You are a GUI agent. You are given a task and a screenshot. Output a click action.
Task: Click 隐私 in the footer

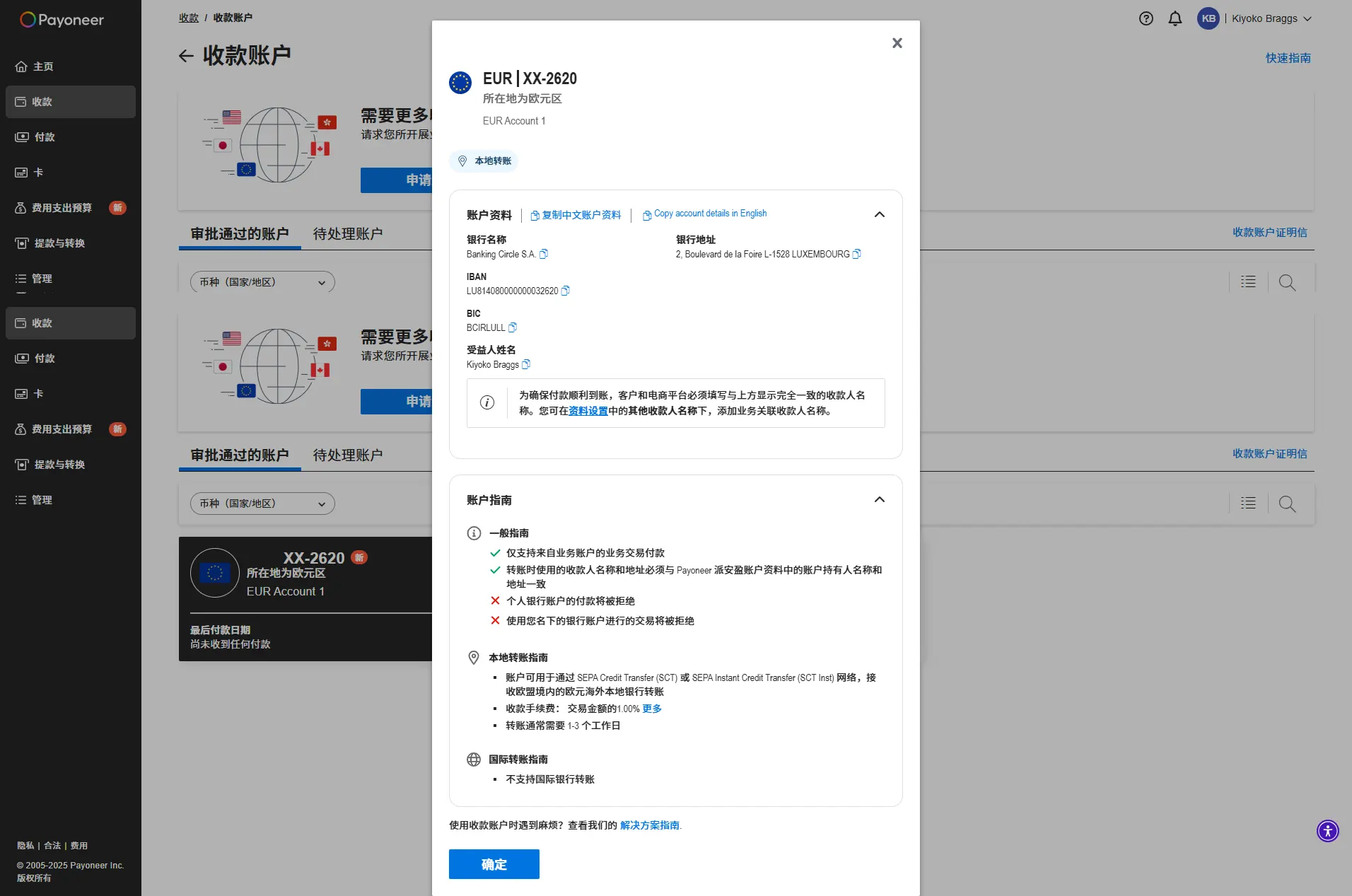coord(25,846)
